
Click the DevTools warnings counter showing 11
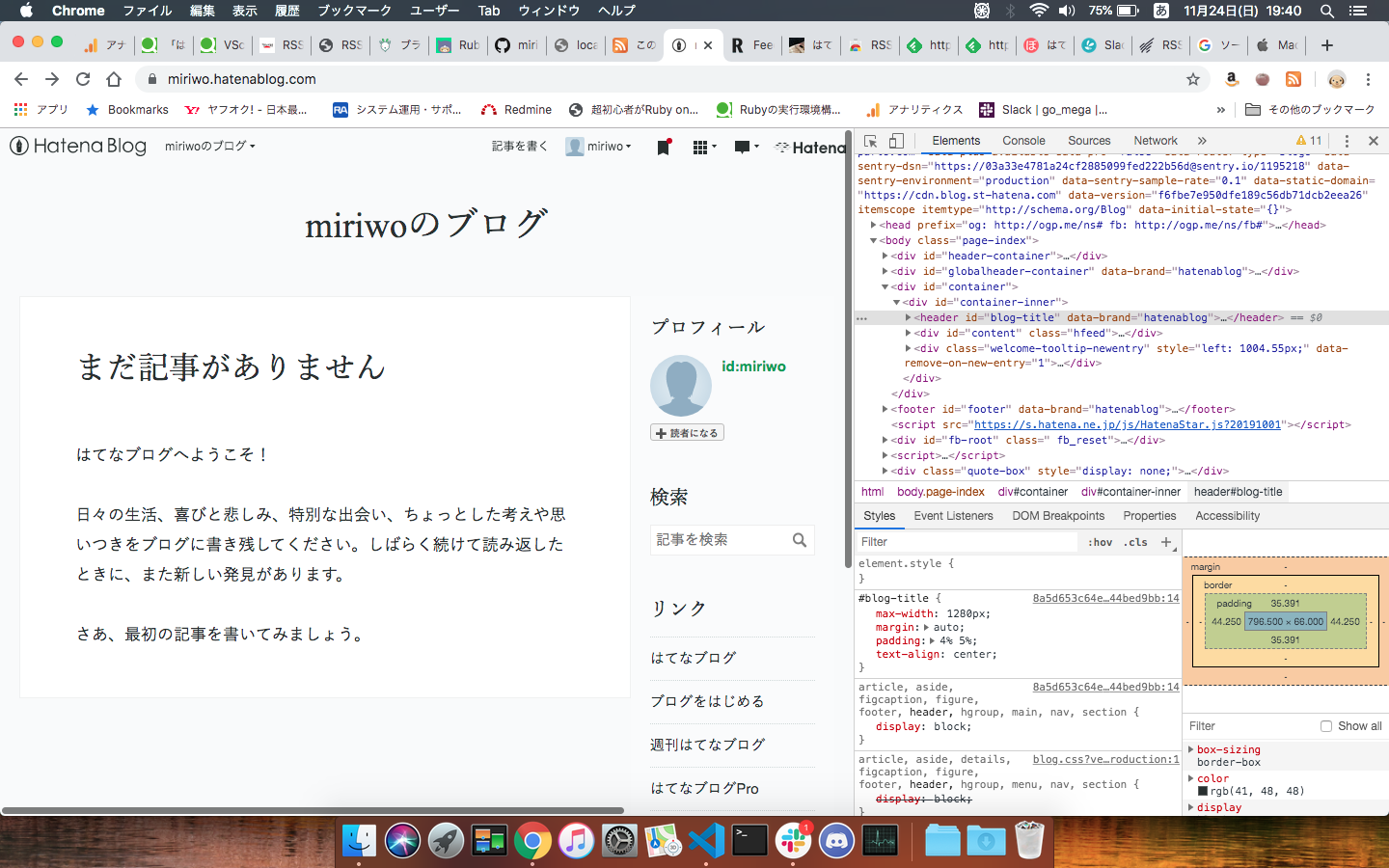click(1308, 141)
